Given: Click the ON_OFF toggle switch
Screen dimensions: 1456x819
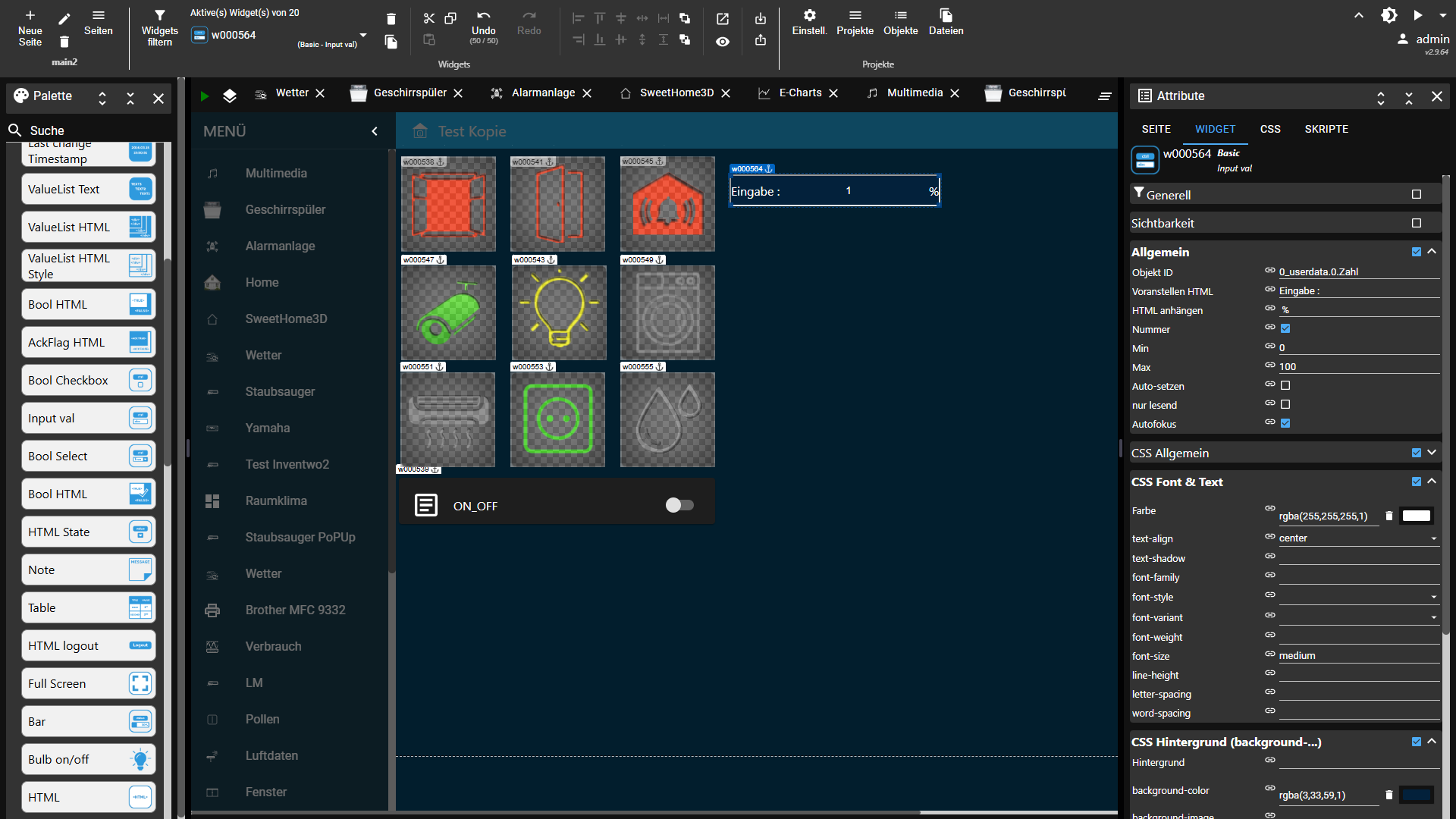Looking at the screenshot, I should point(680,505).
